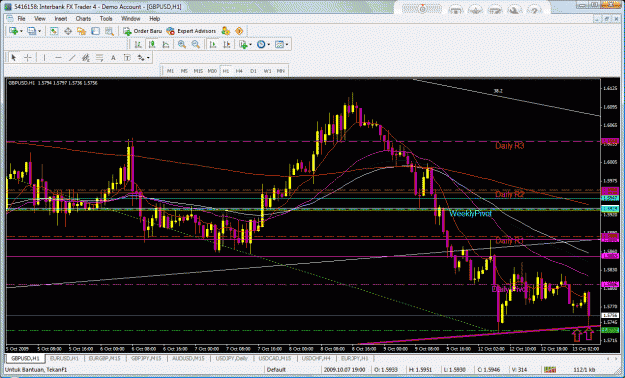625x378 pixels.
Task: Open the Charts menu
Action: [x=83, y=19]
